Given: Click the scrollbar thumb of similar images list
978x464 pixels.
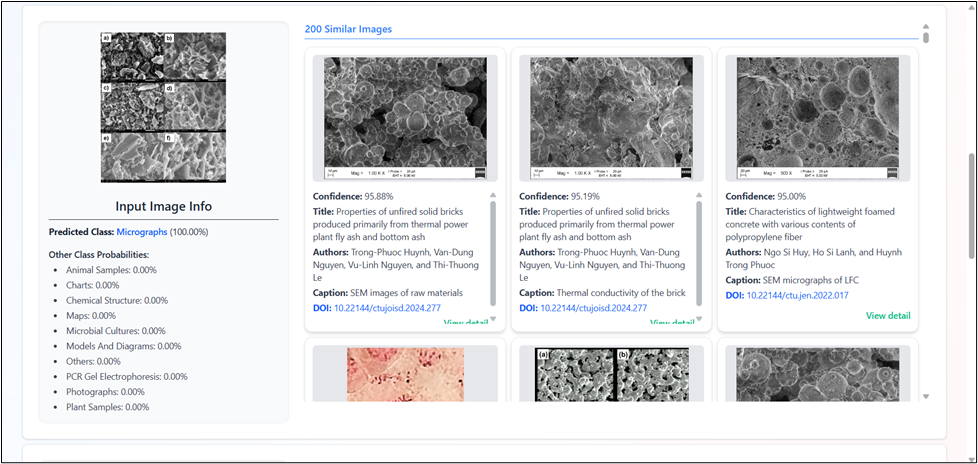Looking at the screenshot, I should pos(926,37).
